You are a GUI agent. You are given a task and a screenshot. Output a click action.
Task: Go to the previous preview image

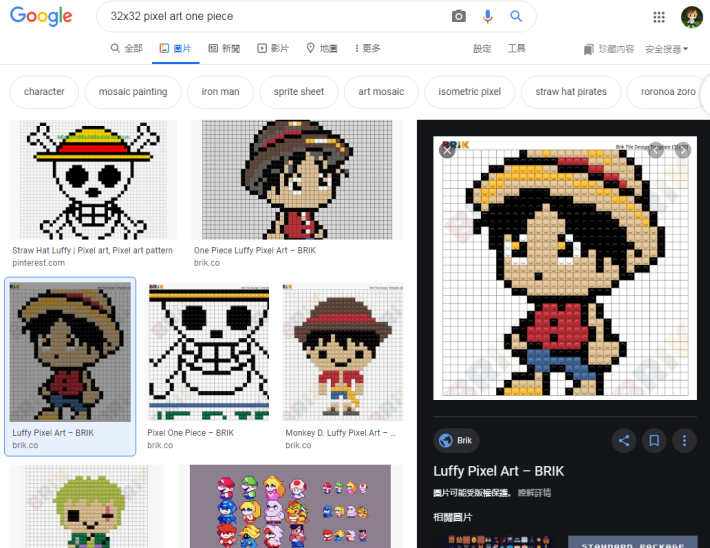(655, 150)
